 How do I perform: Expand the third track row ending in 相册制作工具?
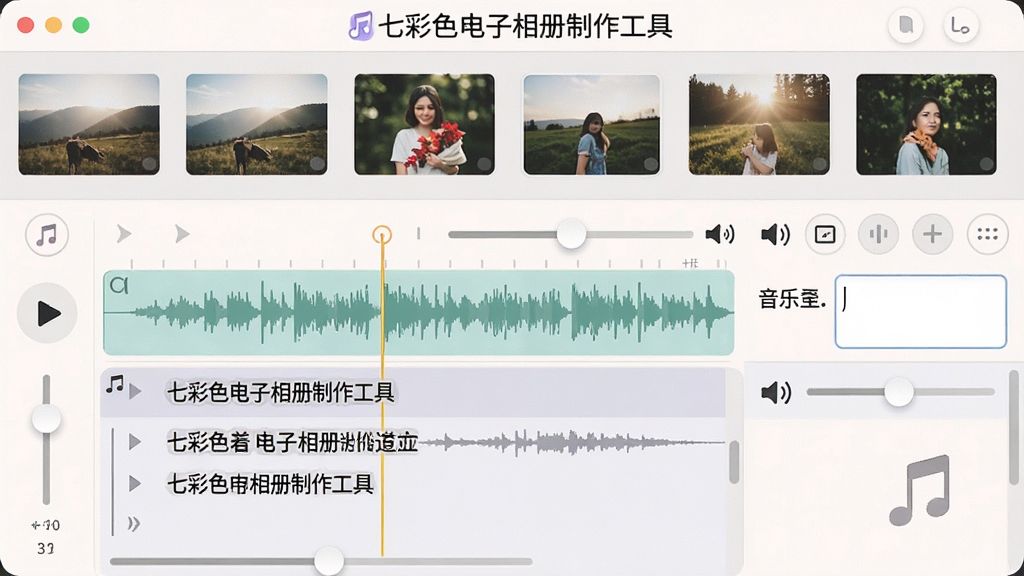point(135,484)
